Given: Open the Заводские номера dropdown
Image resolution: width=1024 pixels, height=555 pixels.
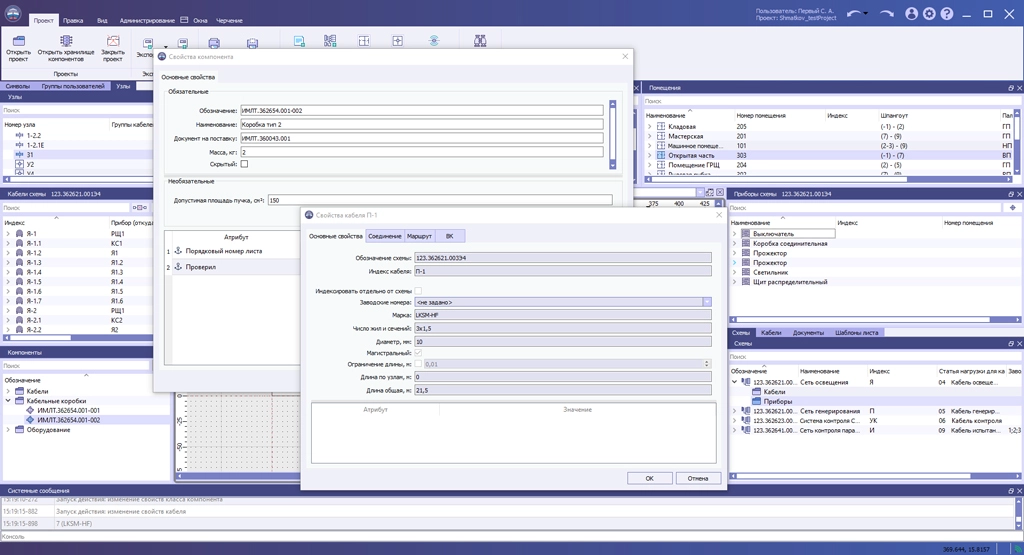Looking at the screenshot, I should click(x=707, y=302).
